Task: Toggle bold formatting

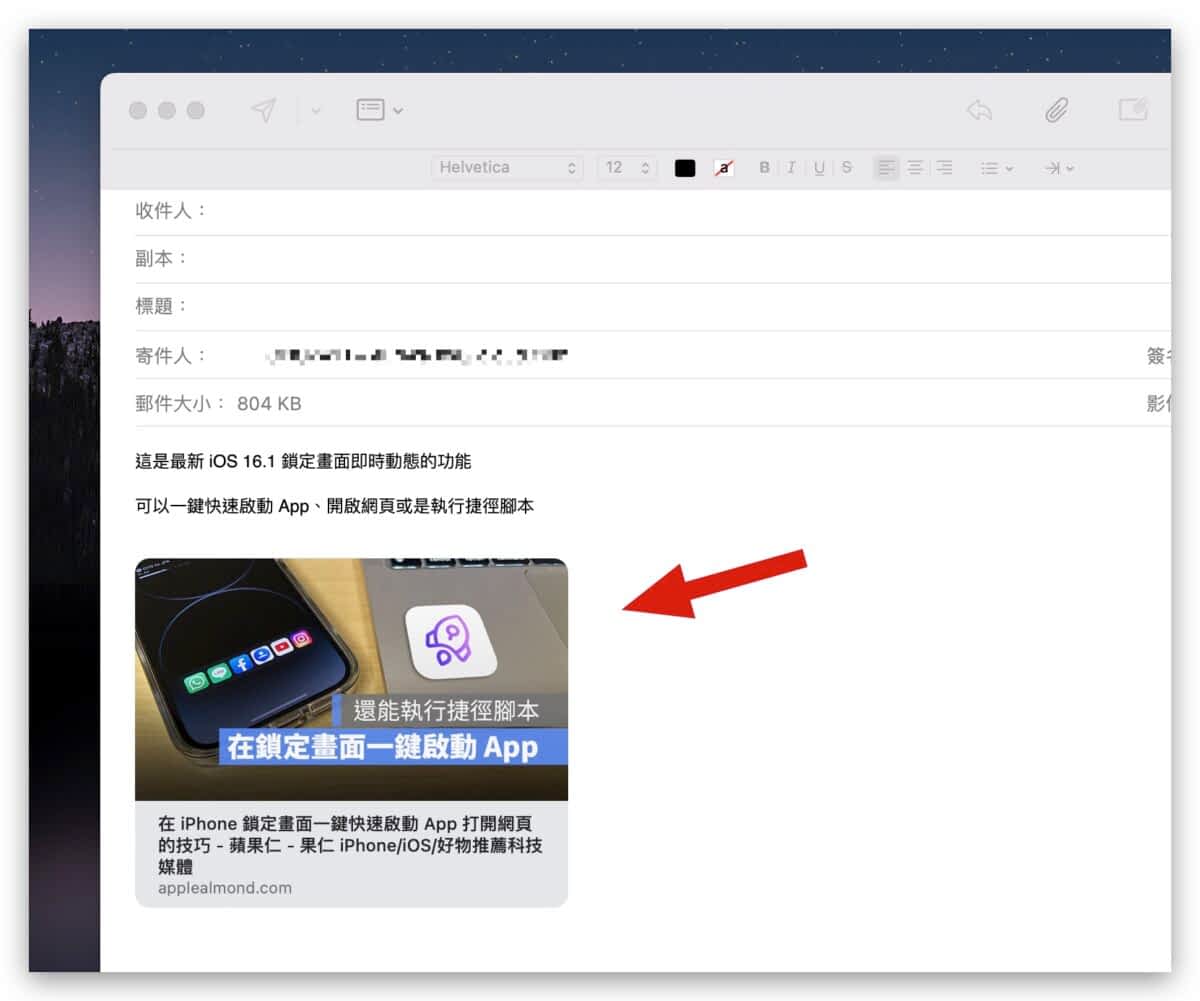Action: coord(764,168)
